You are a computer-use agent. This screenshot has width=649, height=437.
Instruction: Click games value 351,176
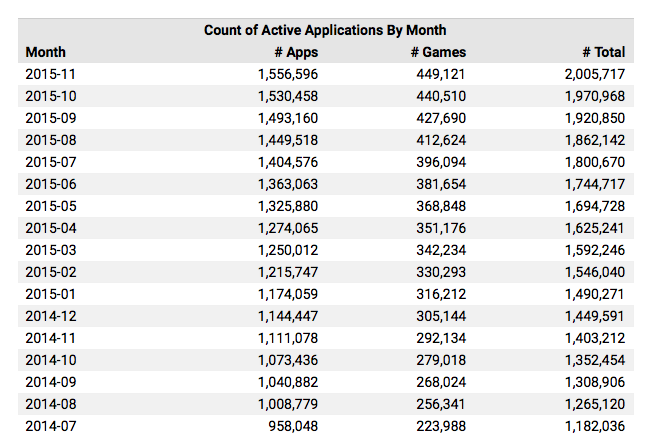pyautogui.click(x=441, y=228)
